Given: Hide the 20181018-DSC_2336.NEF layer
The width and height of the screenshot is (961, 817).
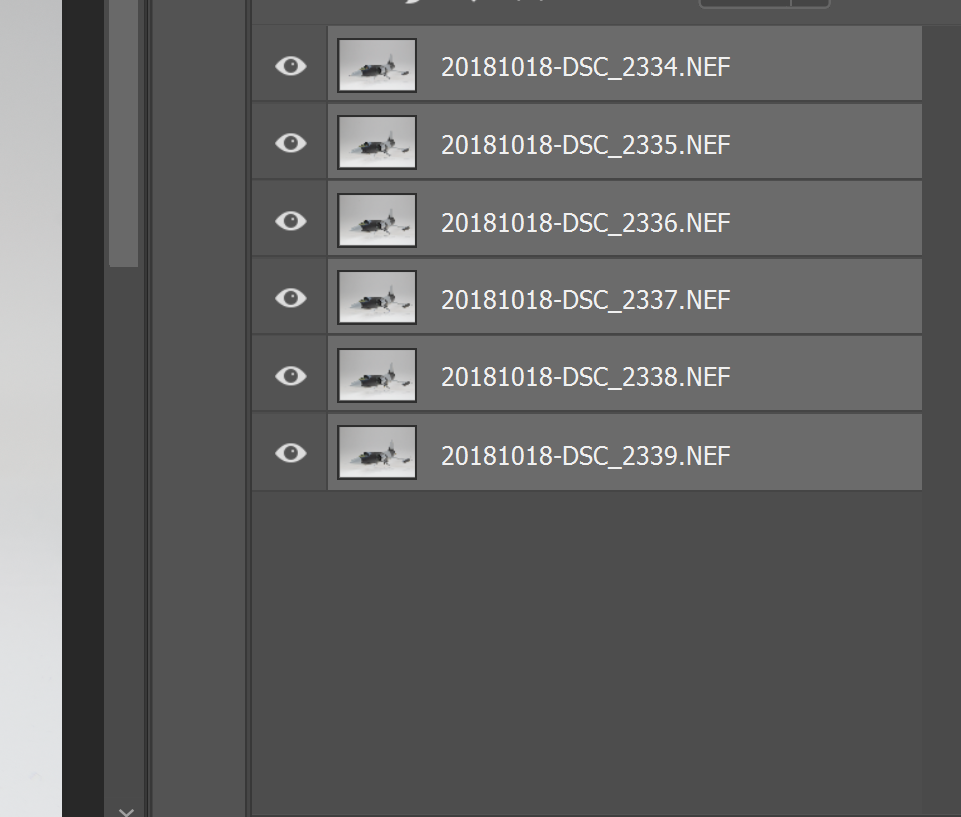Looking at the screenshot, I should click(291, 221).
